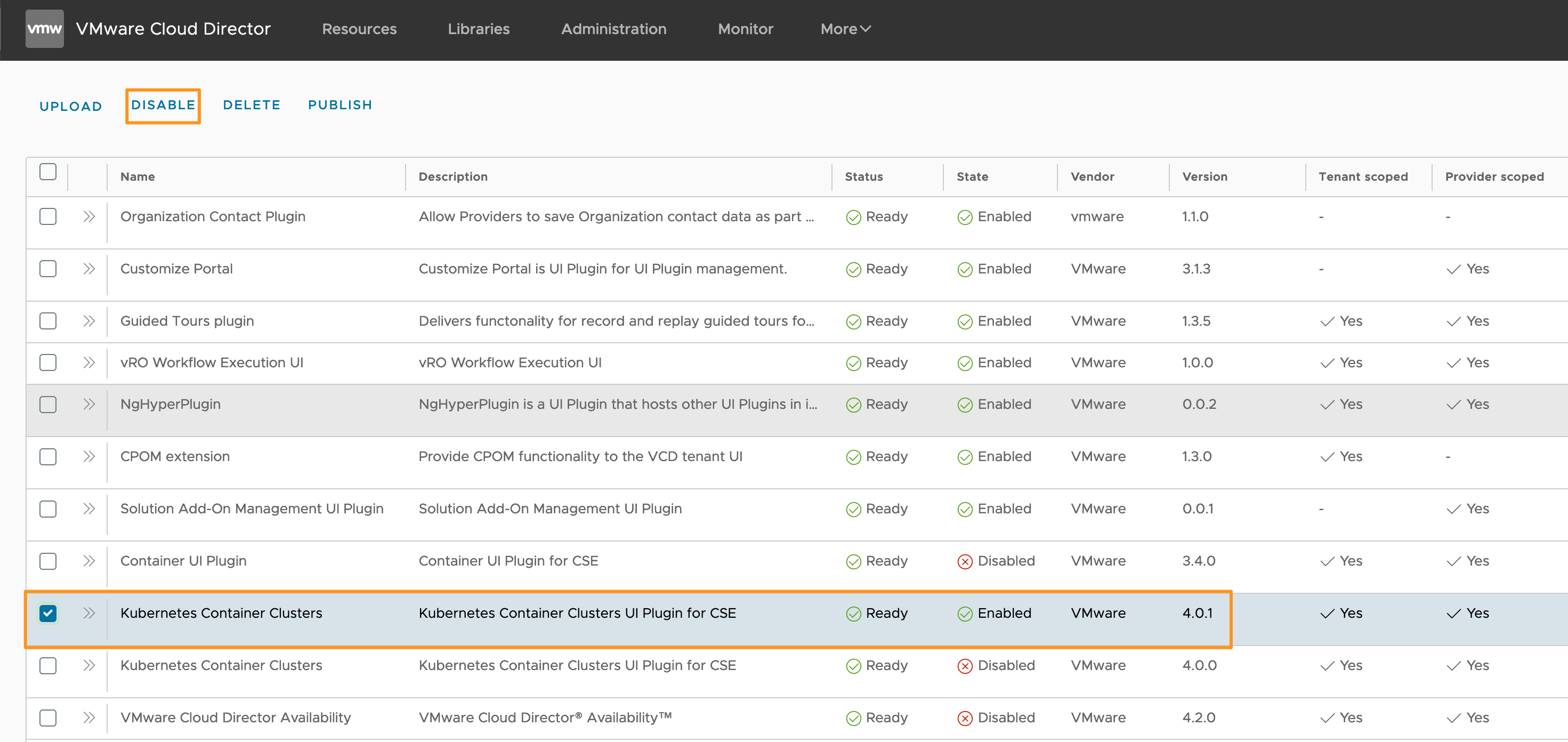
Task: Expand details for Kubernetes Container Clusters 4.0.0
Action: click(89, 666)
